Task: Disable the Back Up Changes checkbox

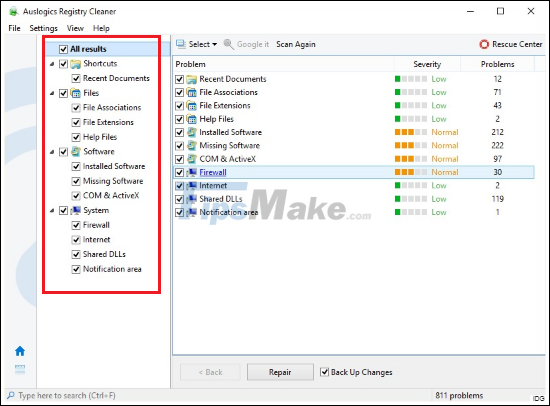Action: coord(324,372)
